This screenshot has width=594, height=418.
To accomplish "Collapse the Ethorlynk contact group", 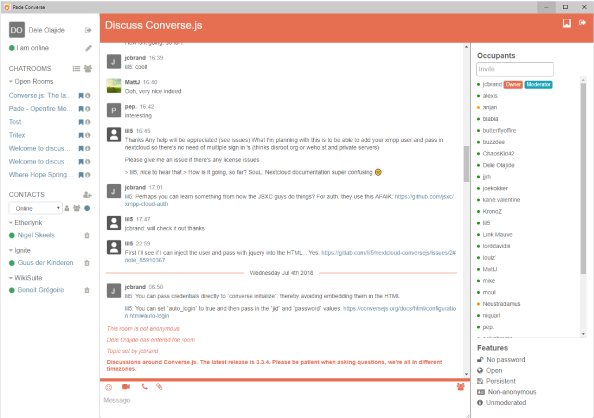I will 25,222.
